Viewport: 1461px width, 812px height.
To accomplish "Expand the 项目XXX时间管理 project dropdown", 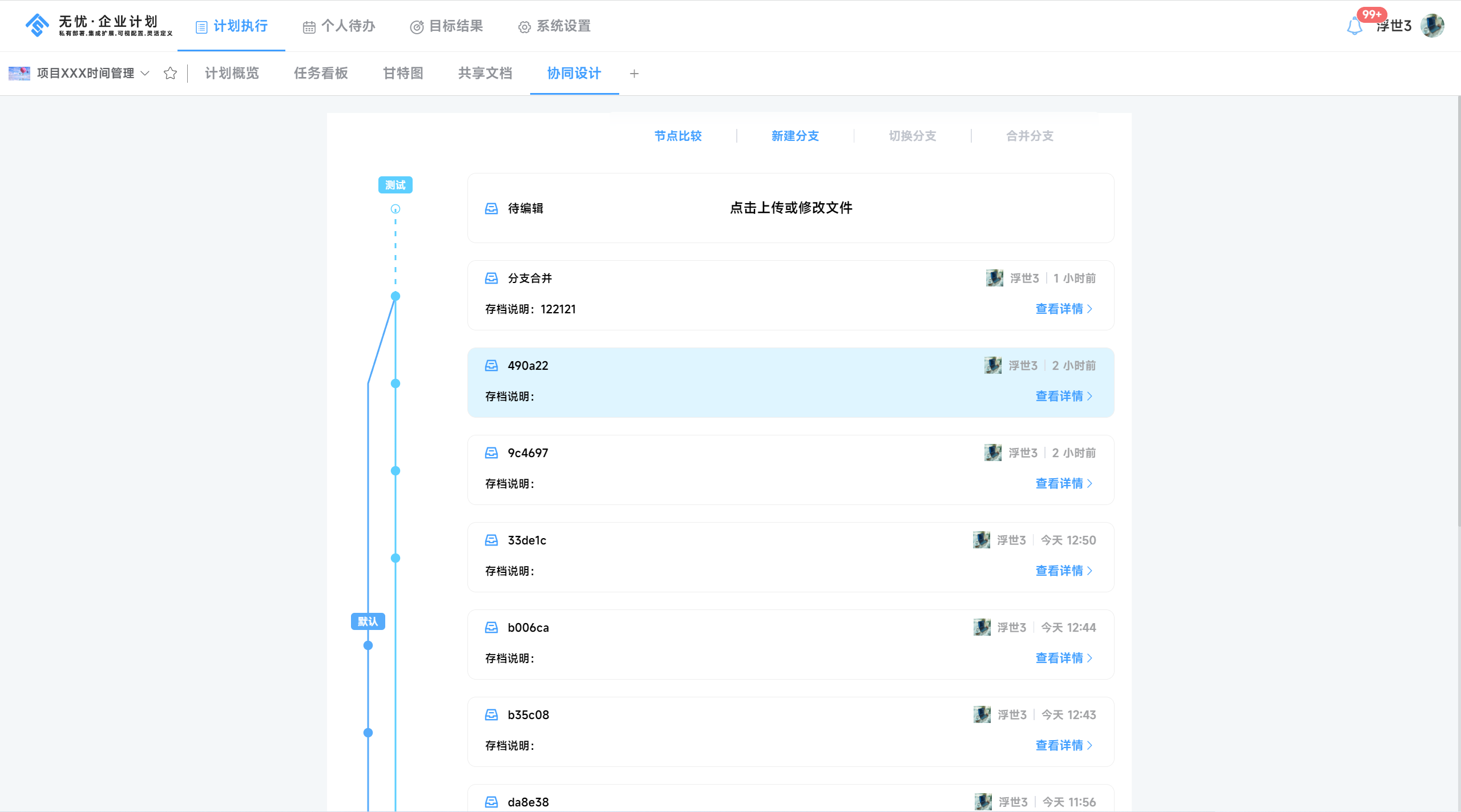I will click(x=145, y=73).
